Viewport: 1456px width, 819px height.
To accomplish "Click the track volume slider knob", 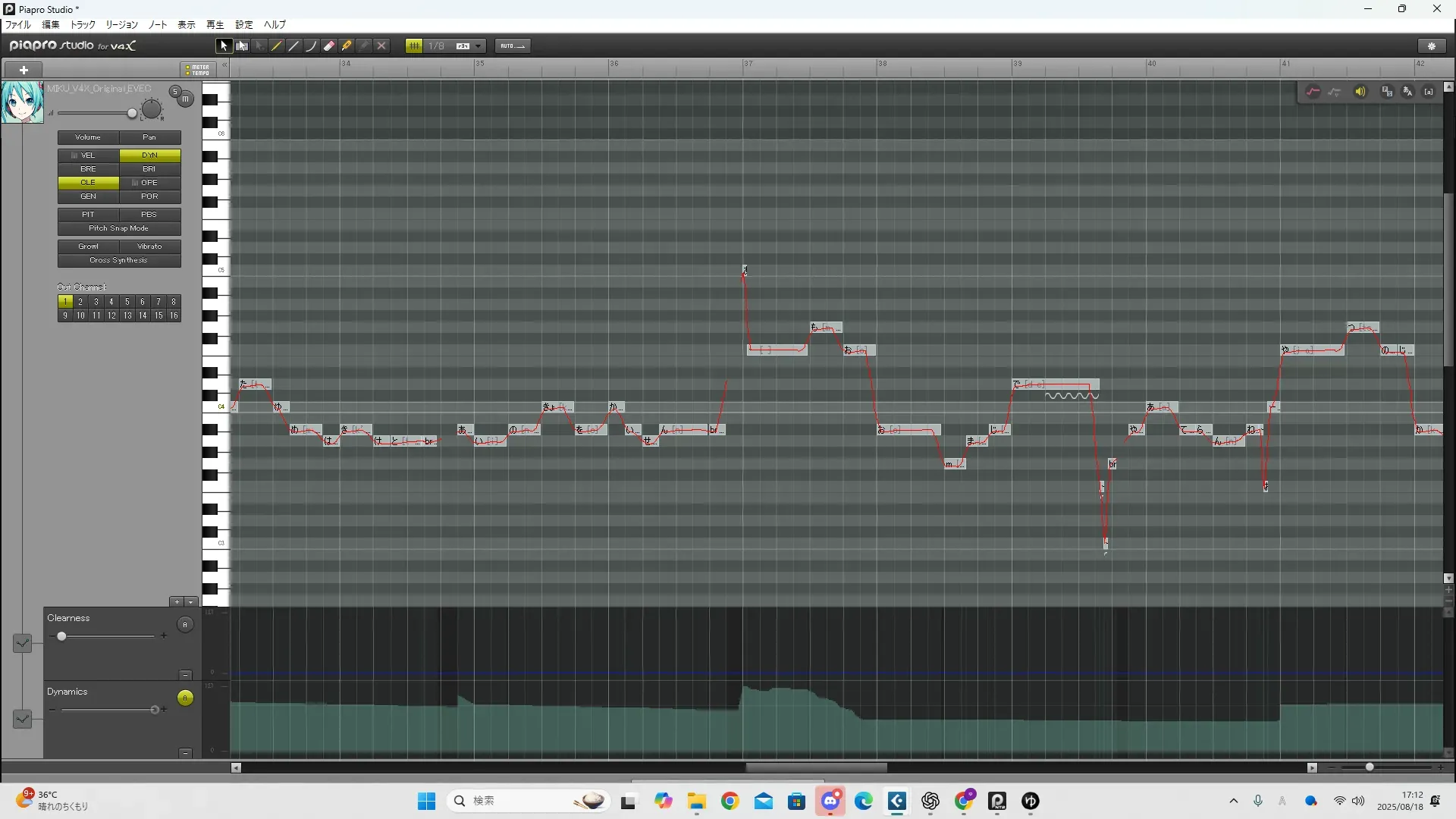I will 132,114.
